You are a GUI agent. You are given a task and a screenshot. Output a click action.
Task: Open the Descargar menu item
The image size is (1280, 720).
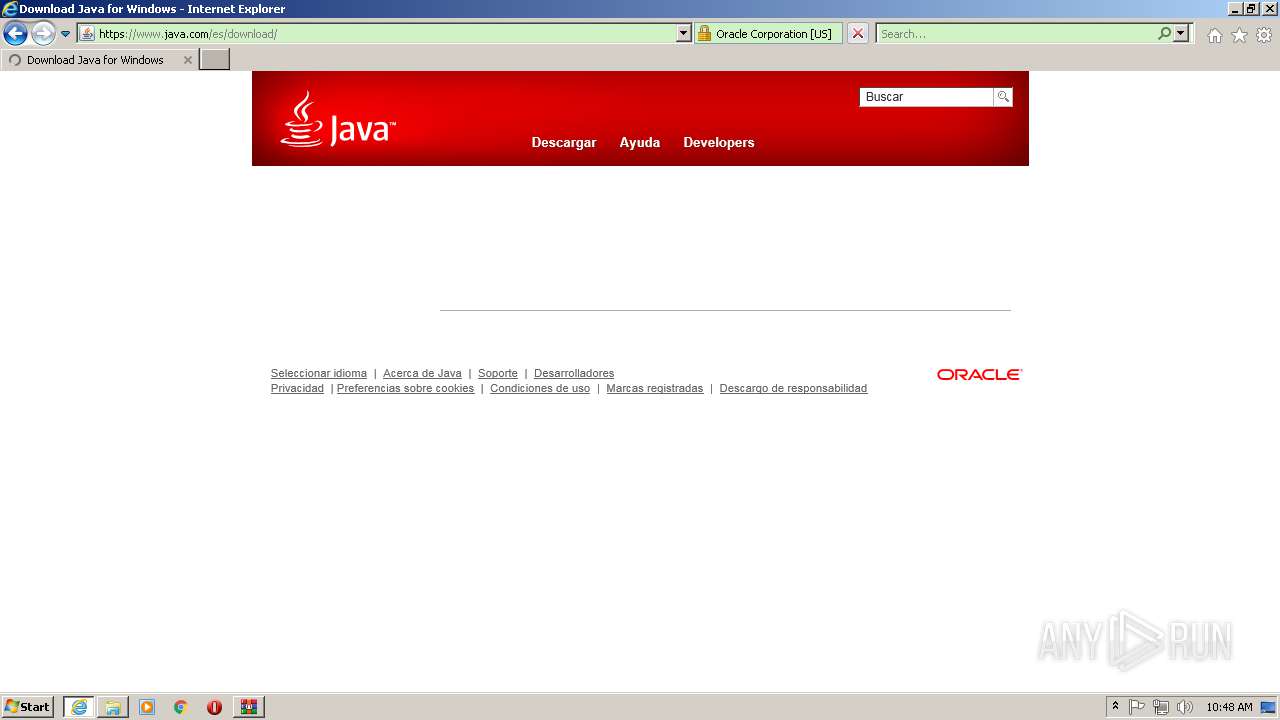coord(564,143)
